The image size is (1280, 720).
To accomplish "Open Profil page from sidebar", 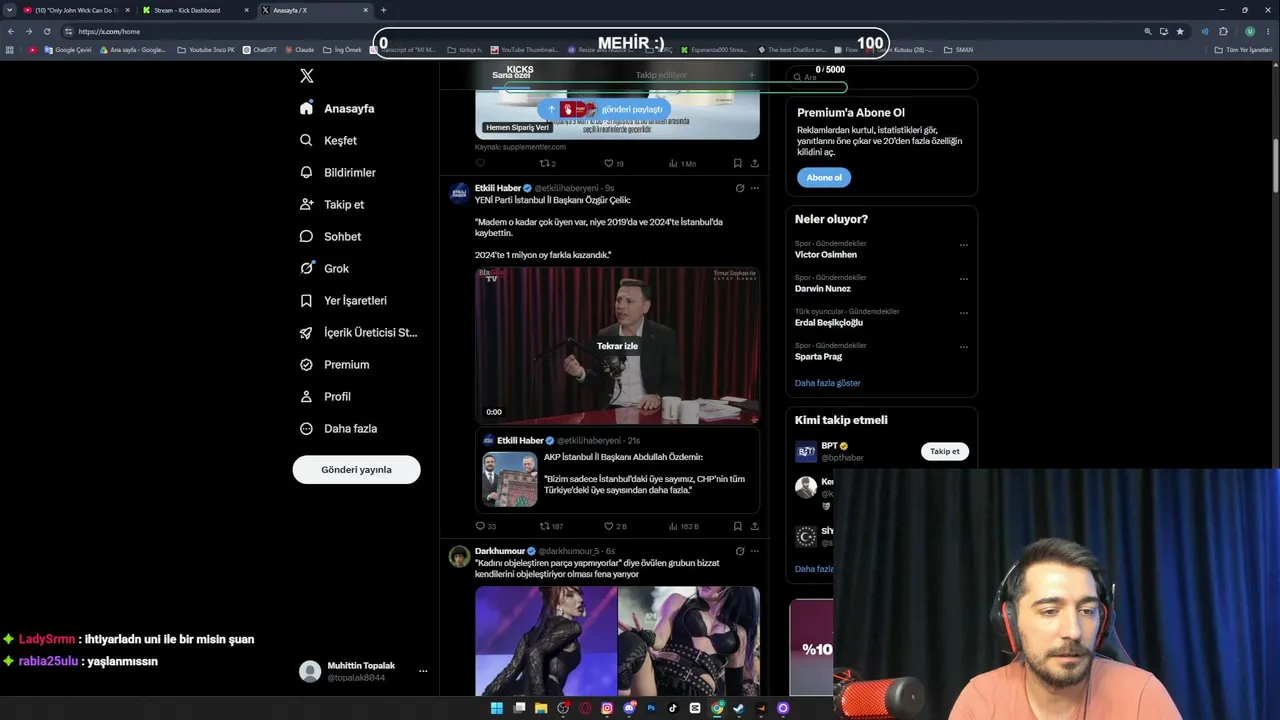I will (325, 396).
